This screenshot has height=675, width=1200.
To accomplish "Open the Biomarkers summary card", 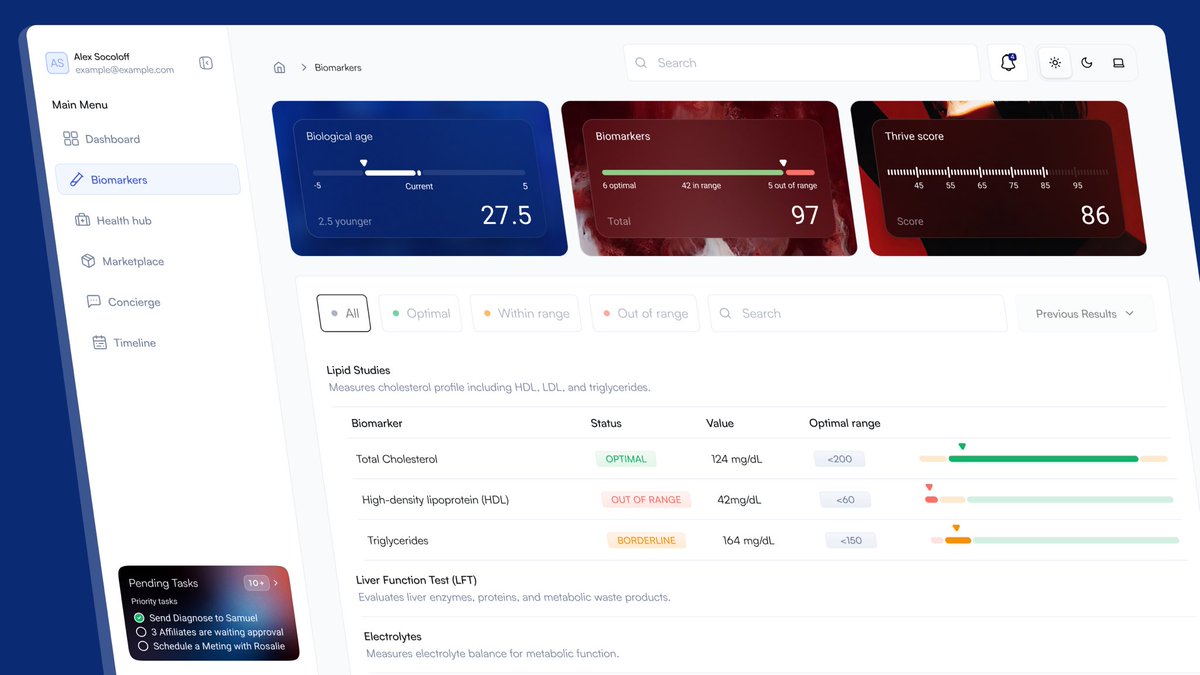I will point(709,179).
